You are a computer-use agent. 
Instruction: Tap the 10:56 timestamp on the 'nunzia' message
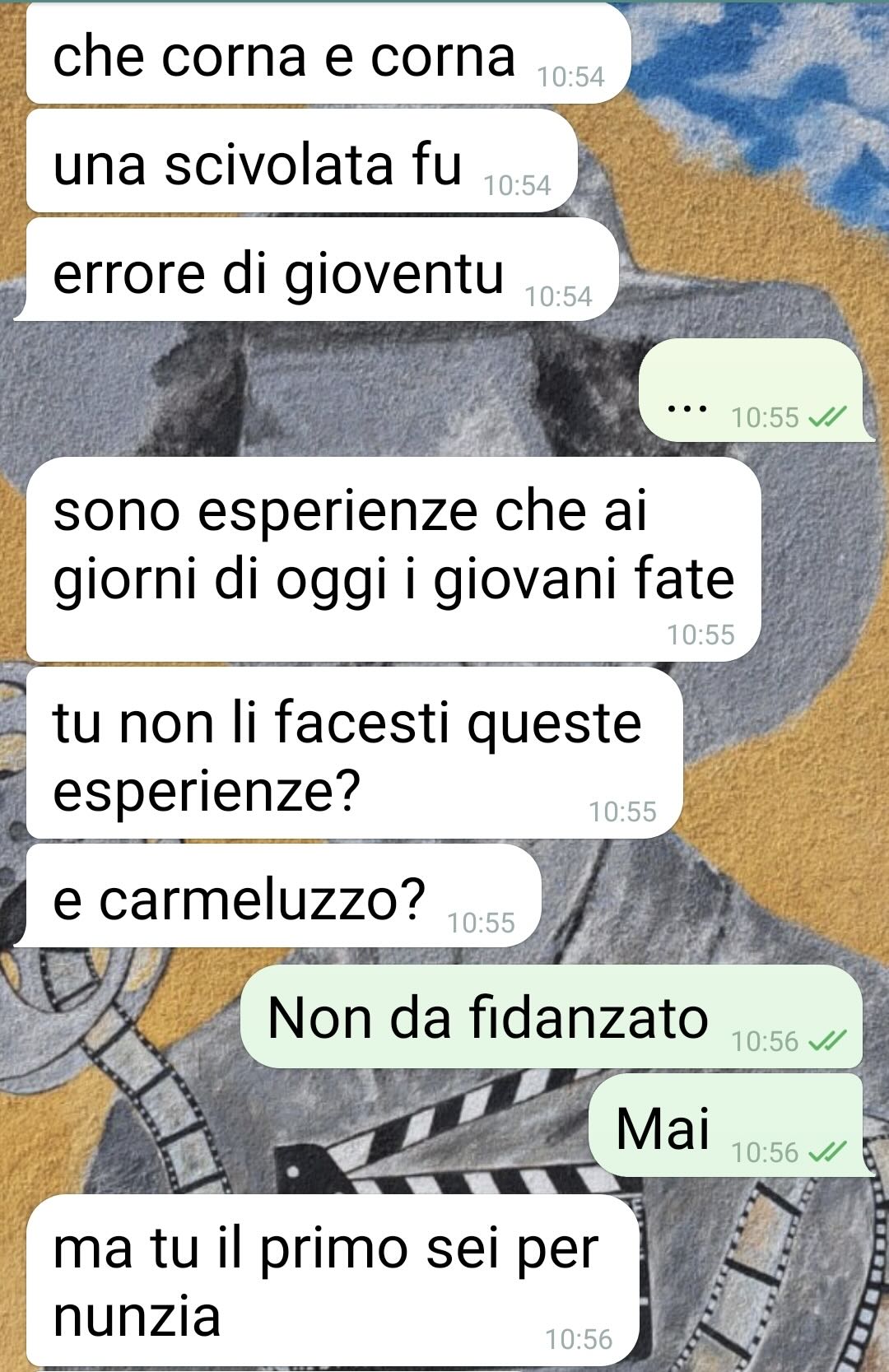click(579, 1339)
